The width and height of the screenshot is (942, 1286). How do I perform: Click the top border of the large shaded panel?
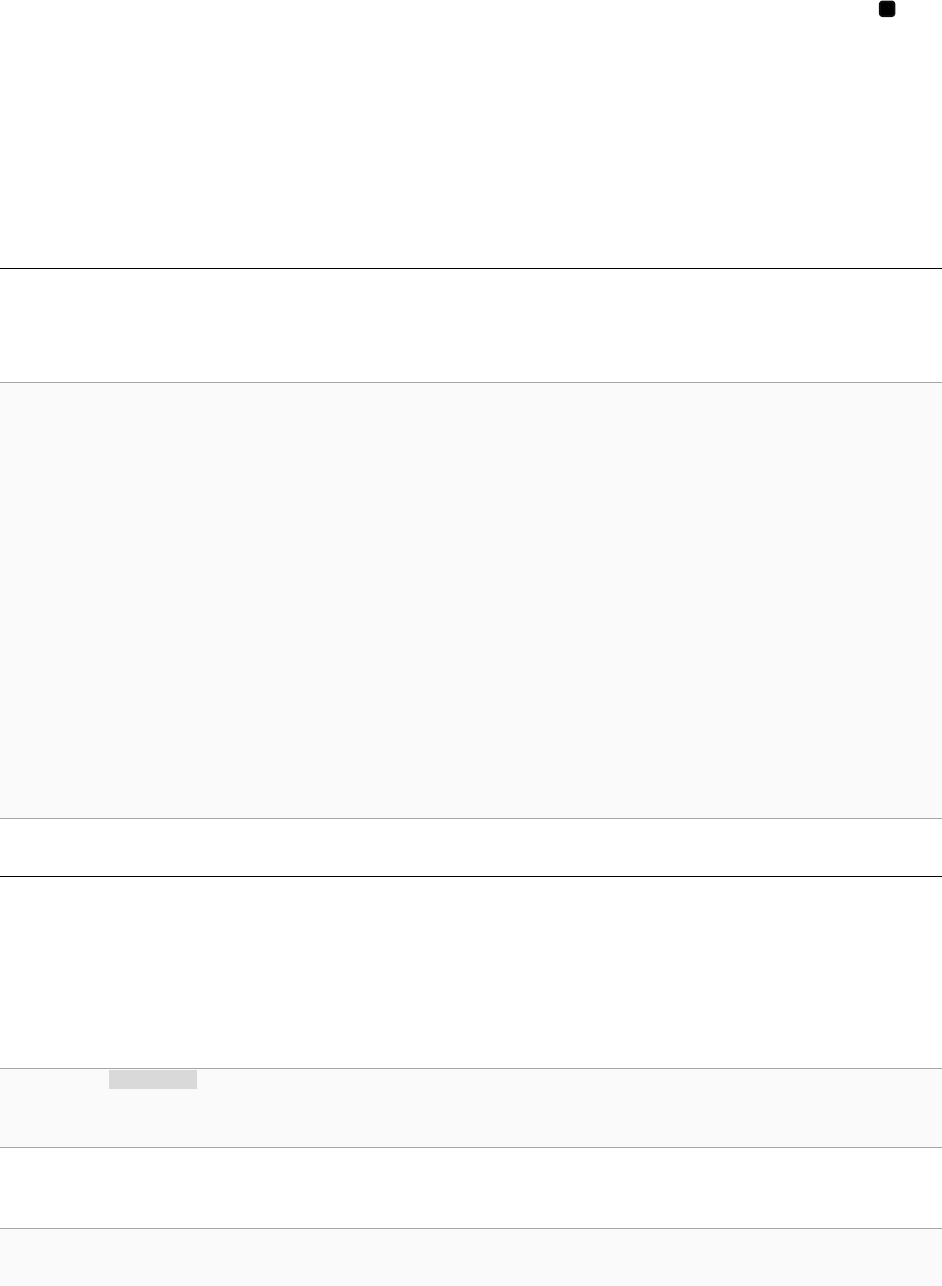click(x=471, y=383)
